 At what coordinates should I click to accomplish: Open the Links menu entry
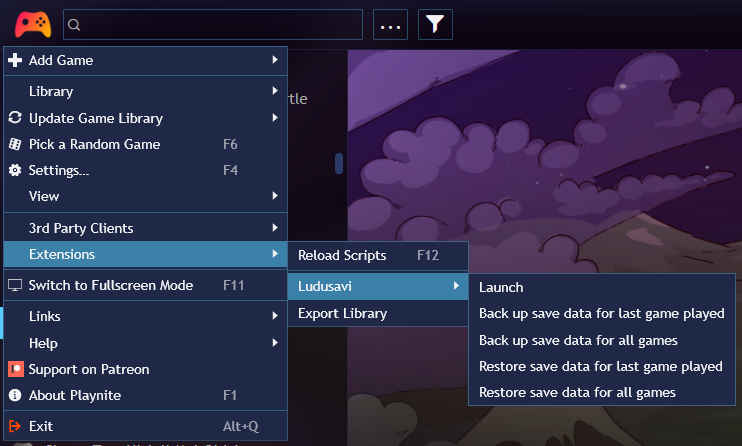pos(145,316)
